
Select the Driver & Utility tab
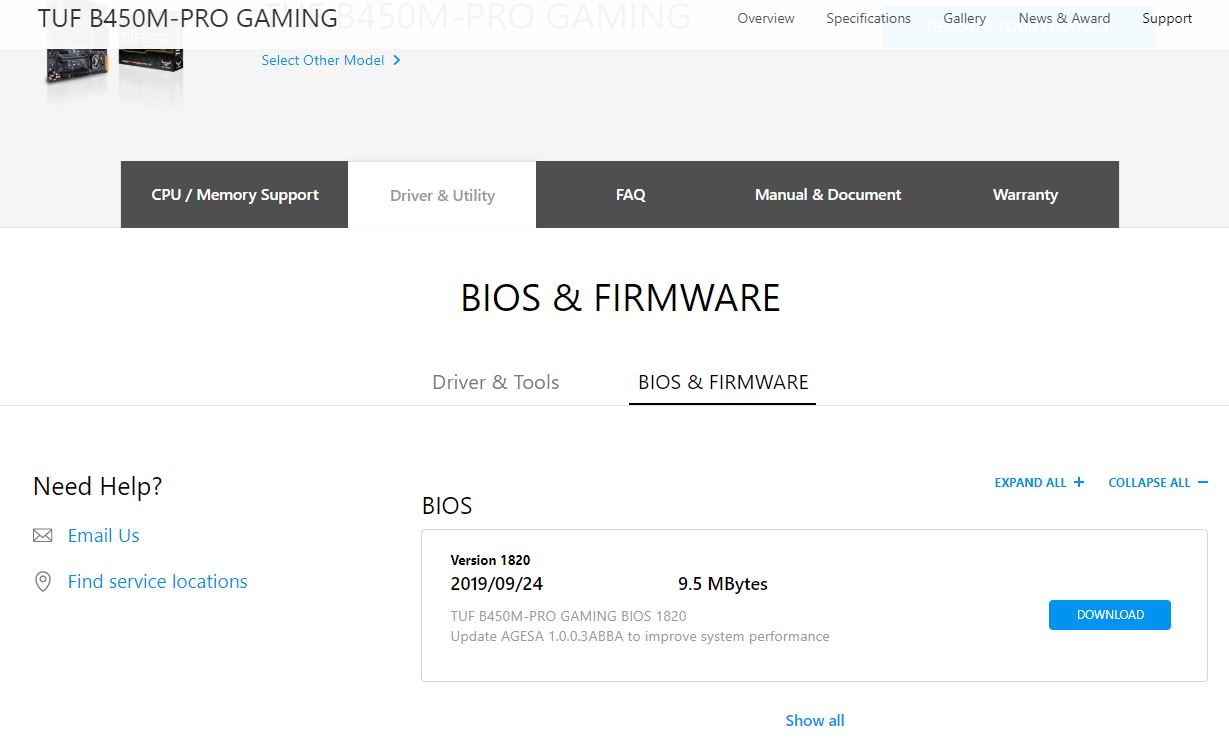click(x=442, y=195)
